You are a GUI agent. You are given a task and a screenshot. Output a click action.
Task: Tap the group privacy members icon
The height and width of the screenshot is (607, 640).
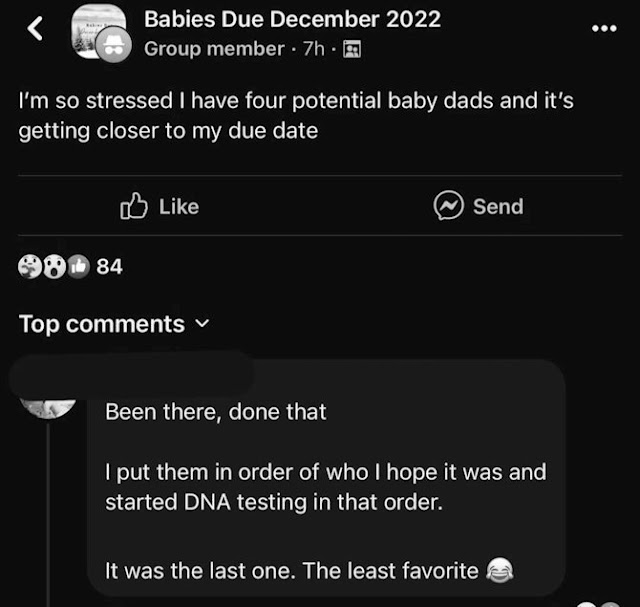(352, 49)
